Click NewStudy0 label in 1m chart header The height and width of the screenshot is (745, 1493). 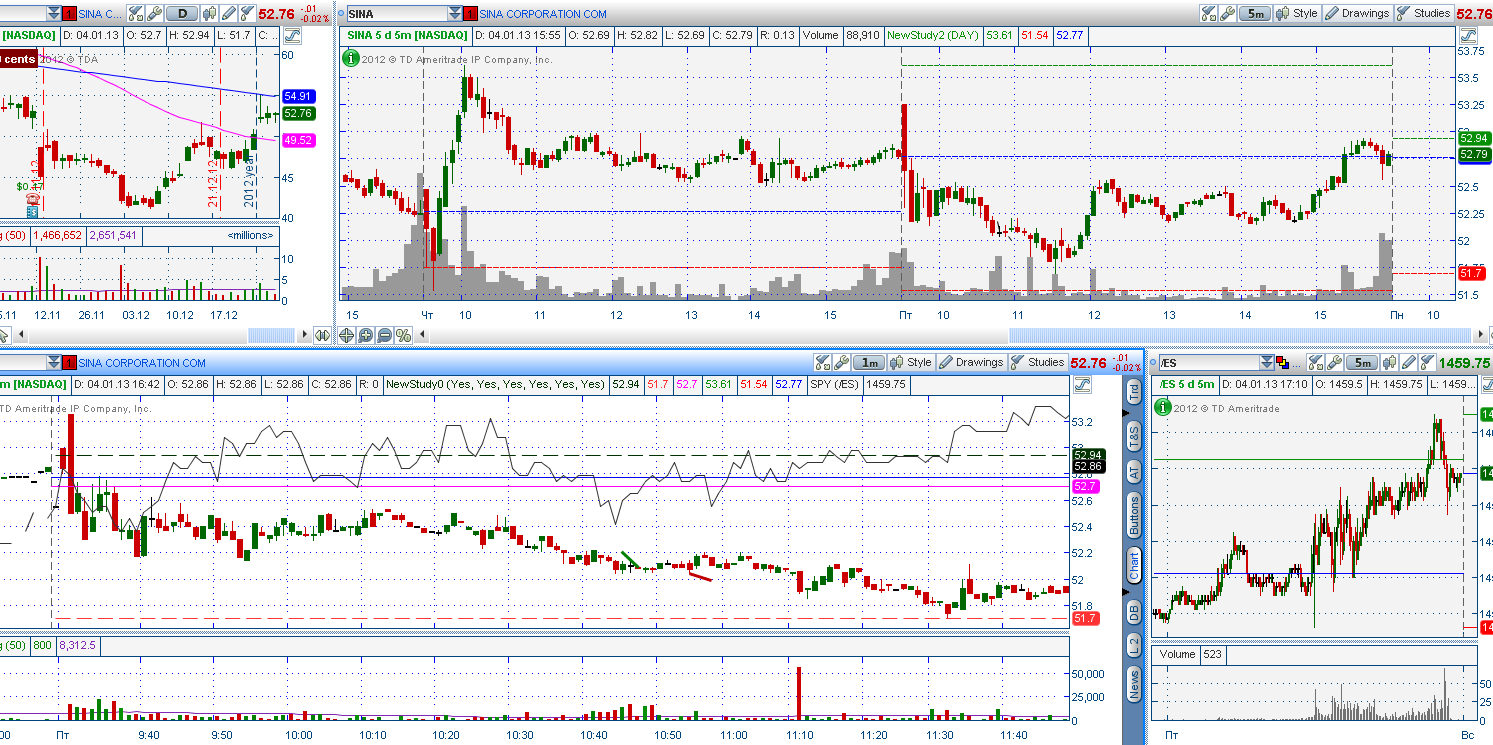tap(495, 384)
